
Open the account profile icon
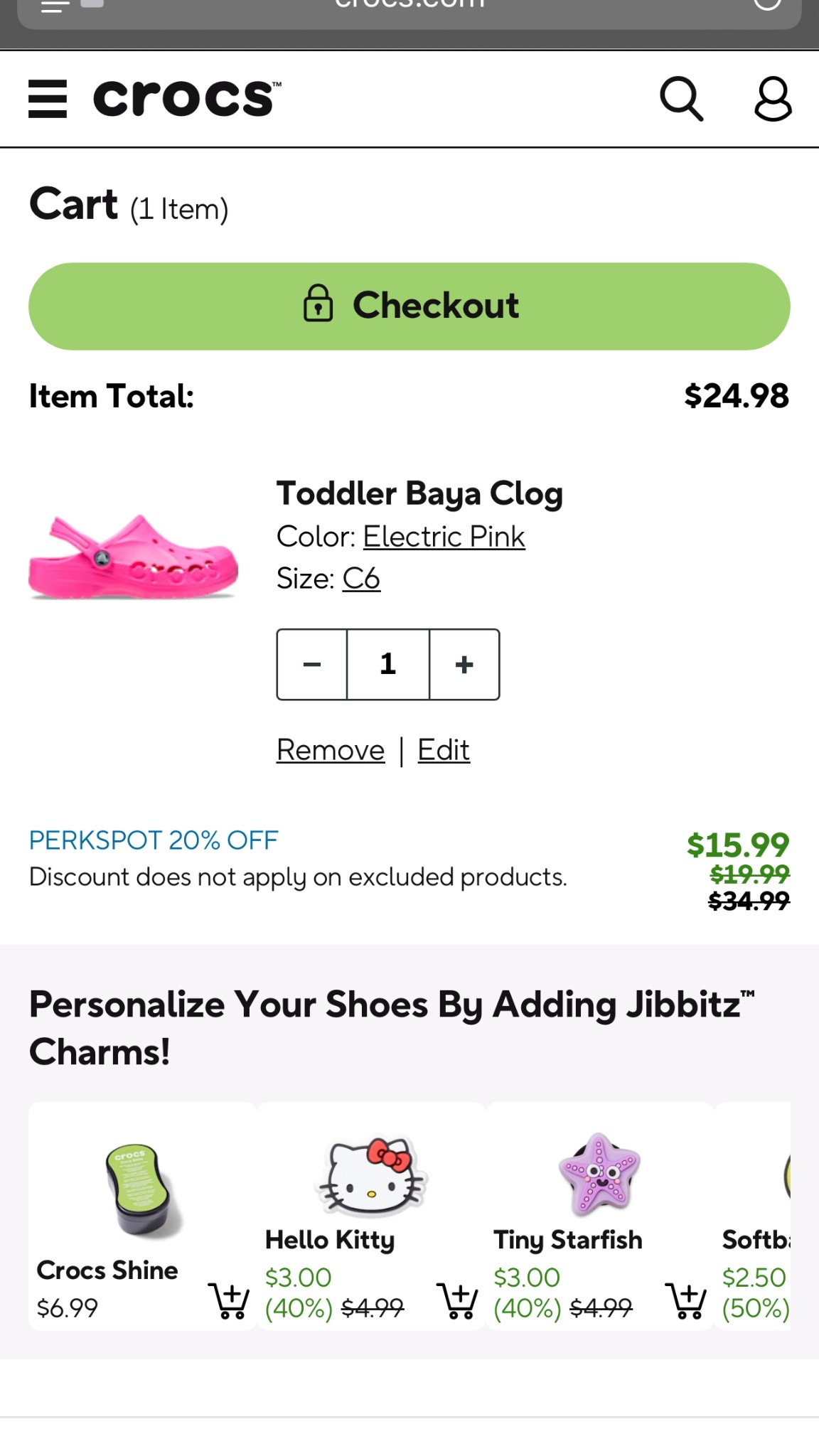773,99
